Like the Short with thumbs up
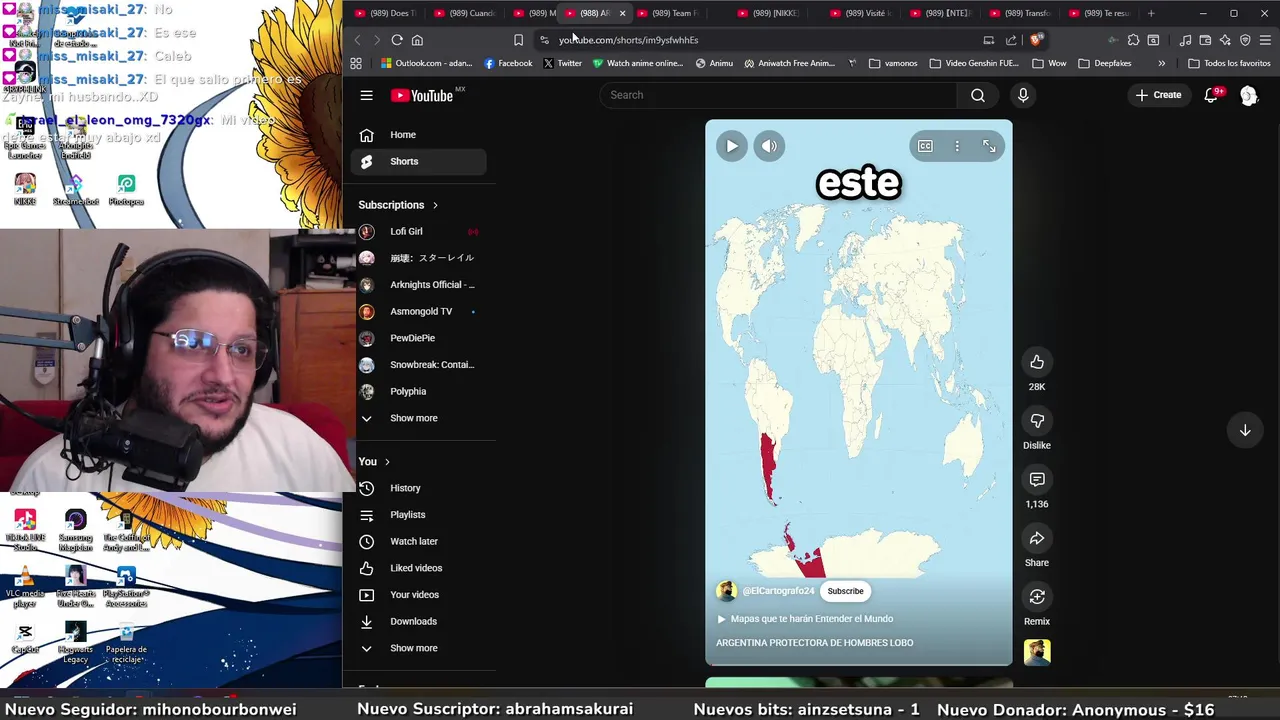The height and width of the screenshot is (720, 1280). click(x=1037, y=362)
